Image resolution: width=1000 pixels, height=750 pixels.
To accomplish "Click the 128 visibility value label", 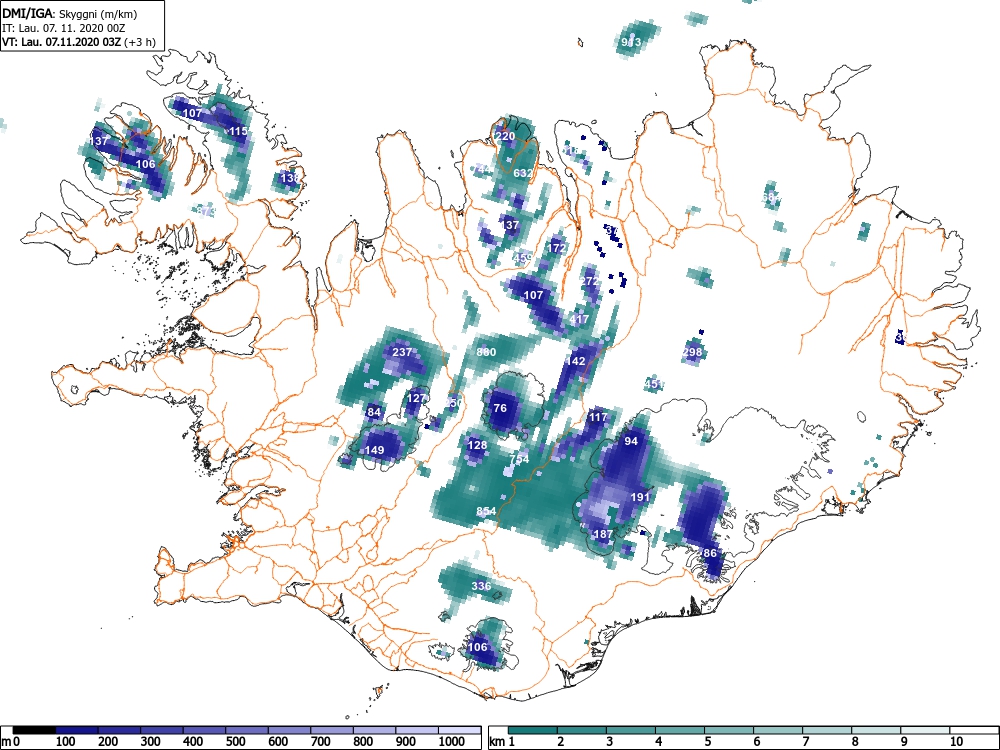I will click(x=477, y=445).
